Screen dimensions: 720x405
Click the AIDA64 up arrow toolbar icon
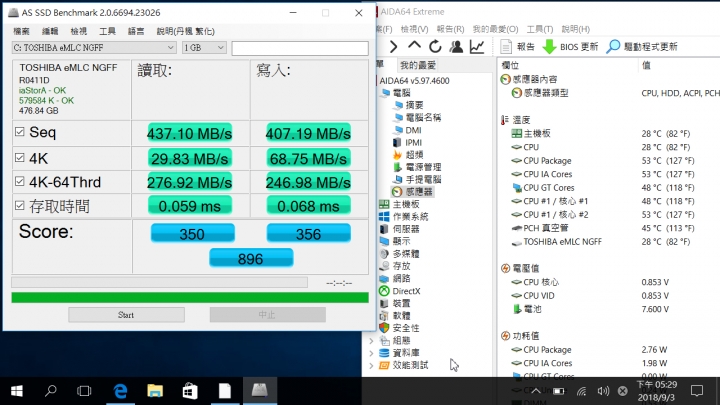(414, 46)
